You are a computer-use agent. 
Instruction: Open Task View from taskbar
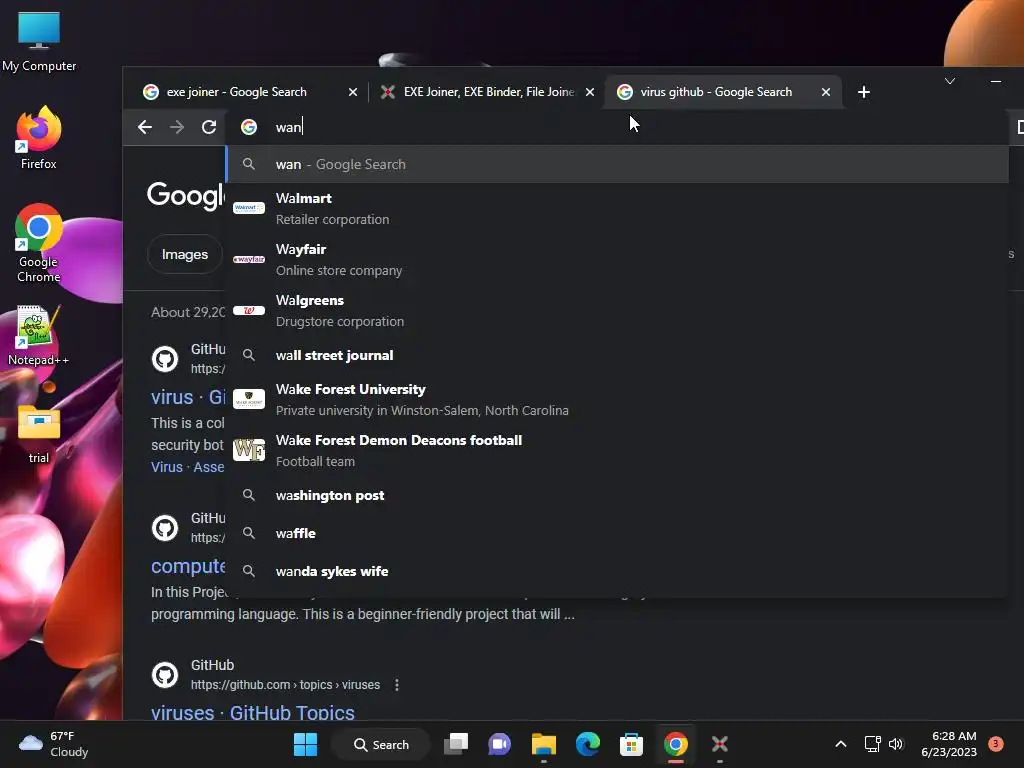[456, 744]
